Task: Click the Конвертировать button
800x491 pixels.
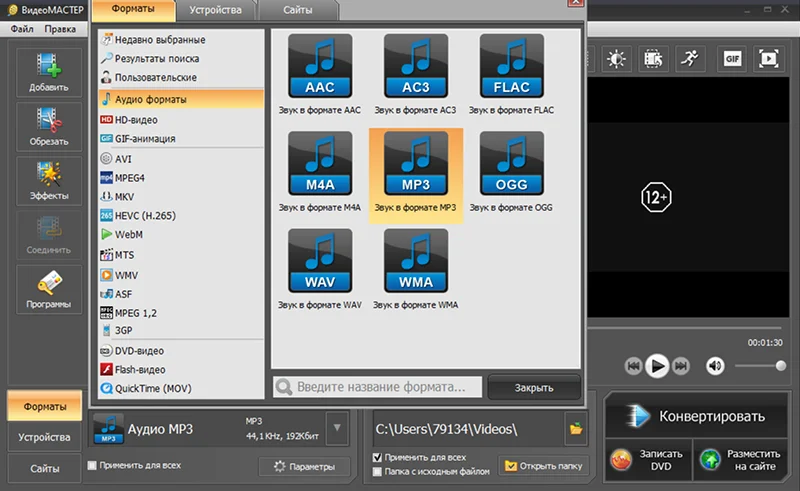Action: coord(697,416)
